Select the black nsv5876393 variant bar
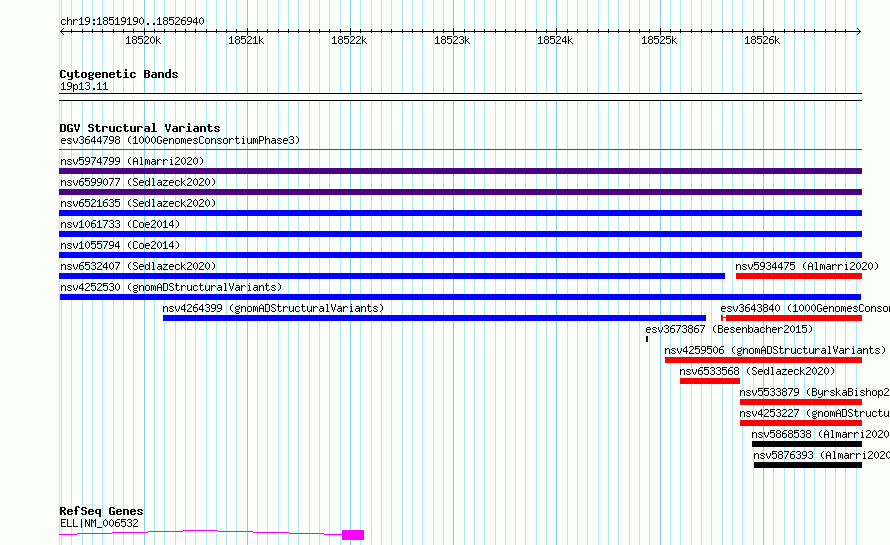Viewport: 890px width, 545px height. tap(808, 465)
